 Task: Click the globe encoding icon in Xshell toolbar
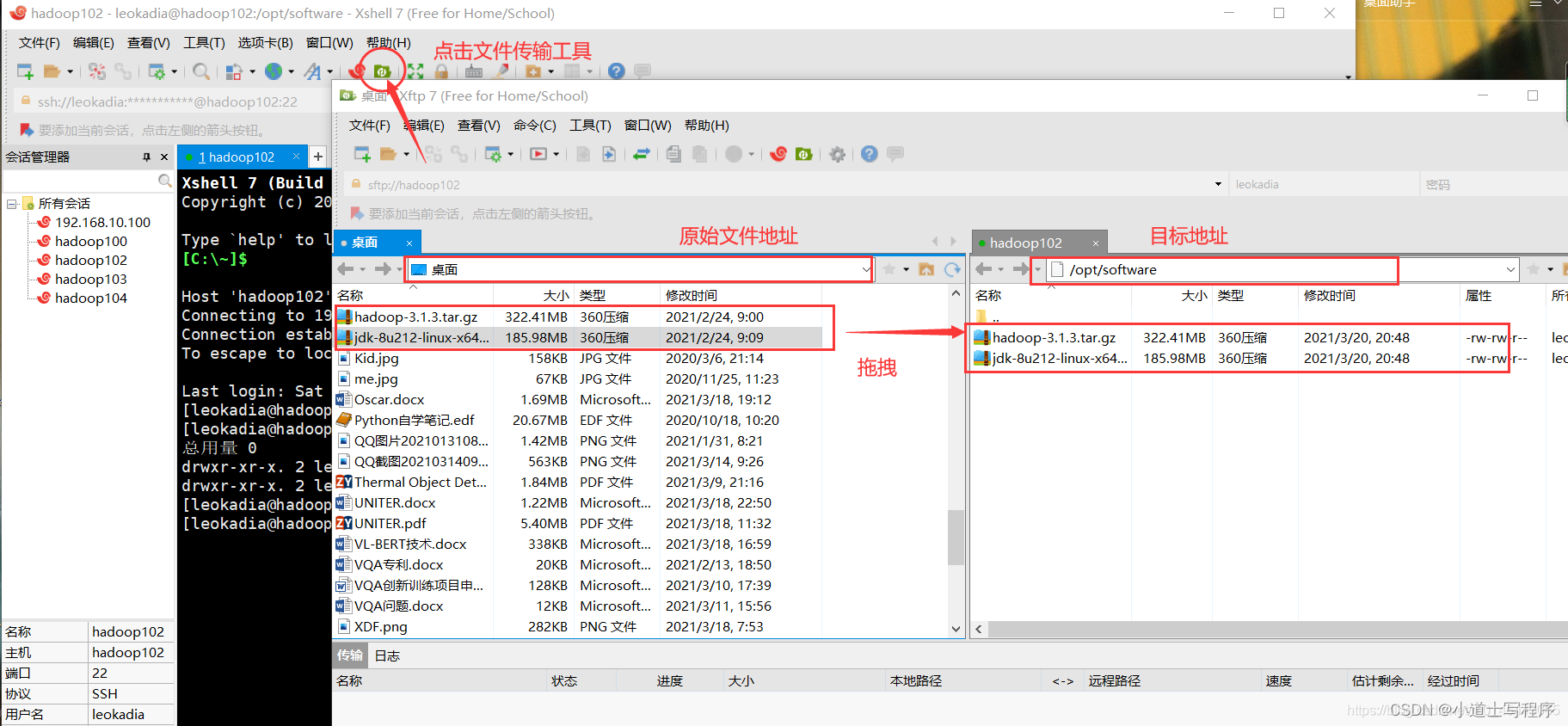tap(274, 71)
